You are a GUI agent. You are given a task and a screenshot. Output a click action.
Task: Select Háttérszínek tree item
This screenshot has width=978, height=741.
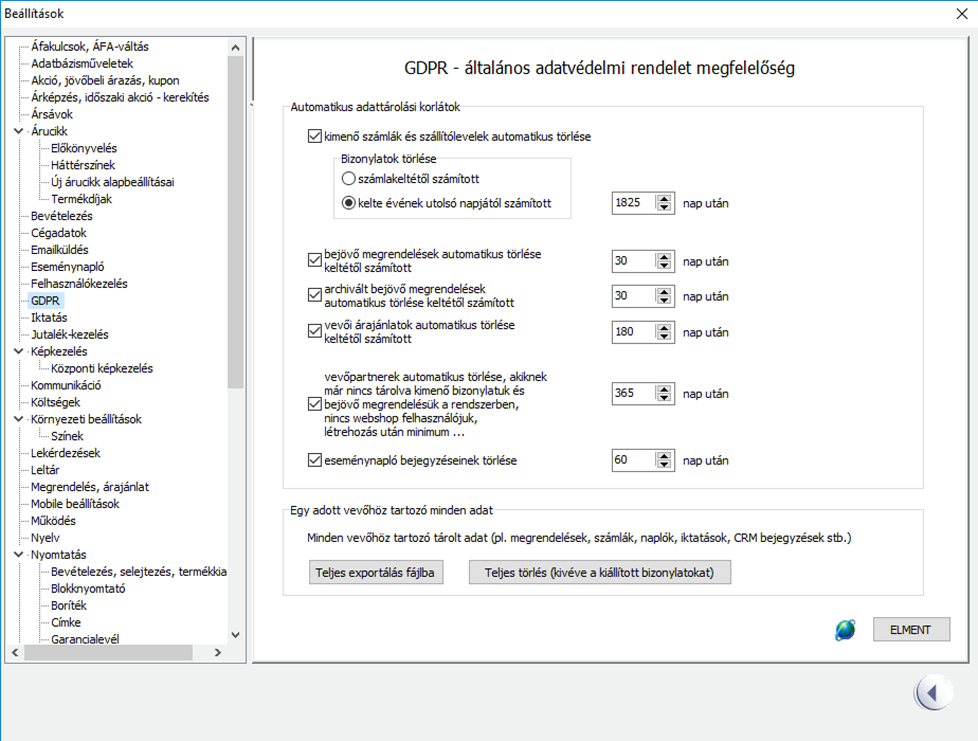click(83, 165)
